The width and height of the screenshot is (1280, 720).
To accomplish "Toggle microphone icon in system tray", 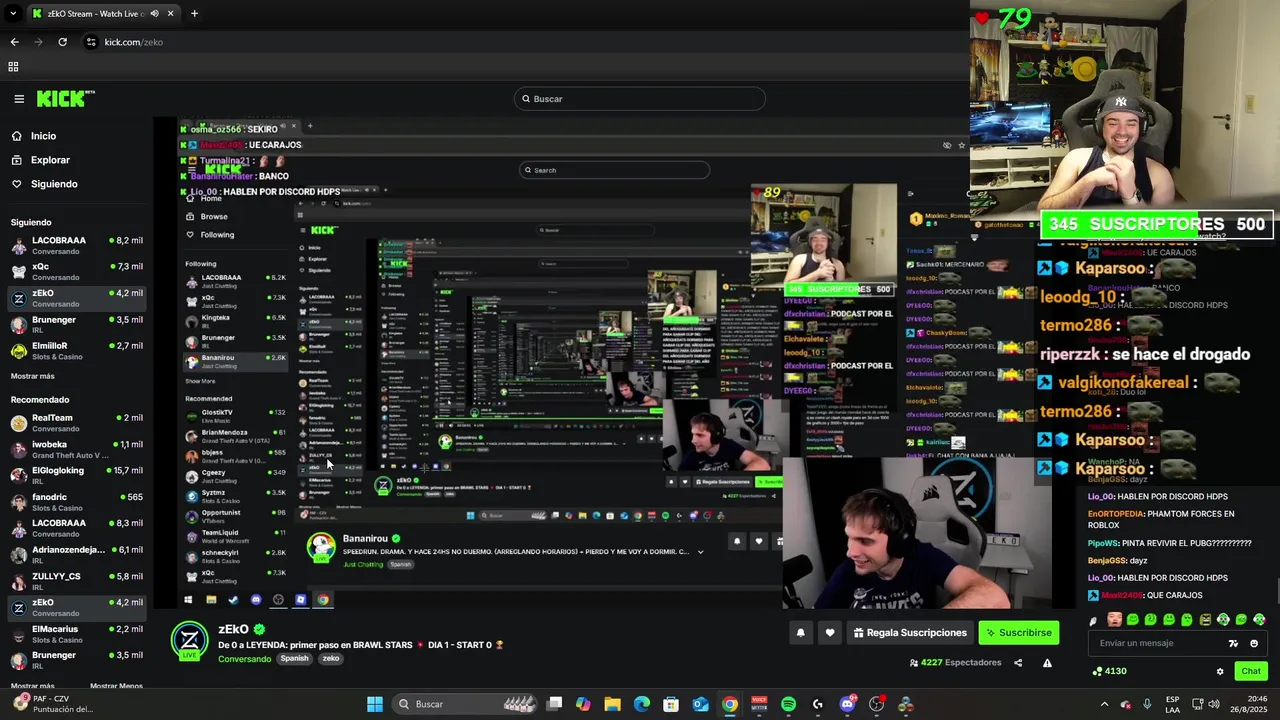I will coord(1146,704).
